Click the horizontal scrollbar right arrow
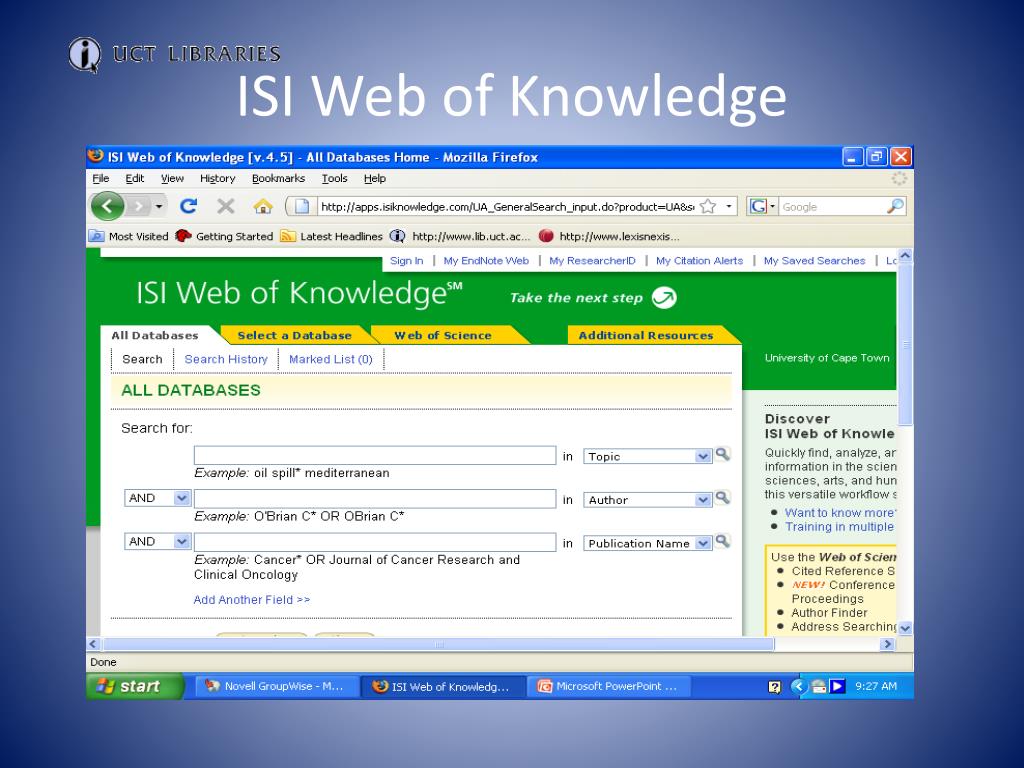The image size is (1024, 768). [887, 645]
